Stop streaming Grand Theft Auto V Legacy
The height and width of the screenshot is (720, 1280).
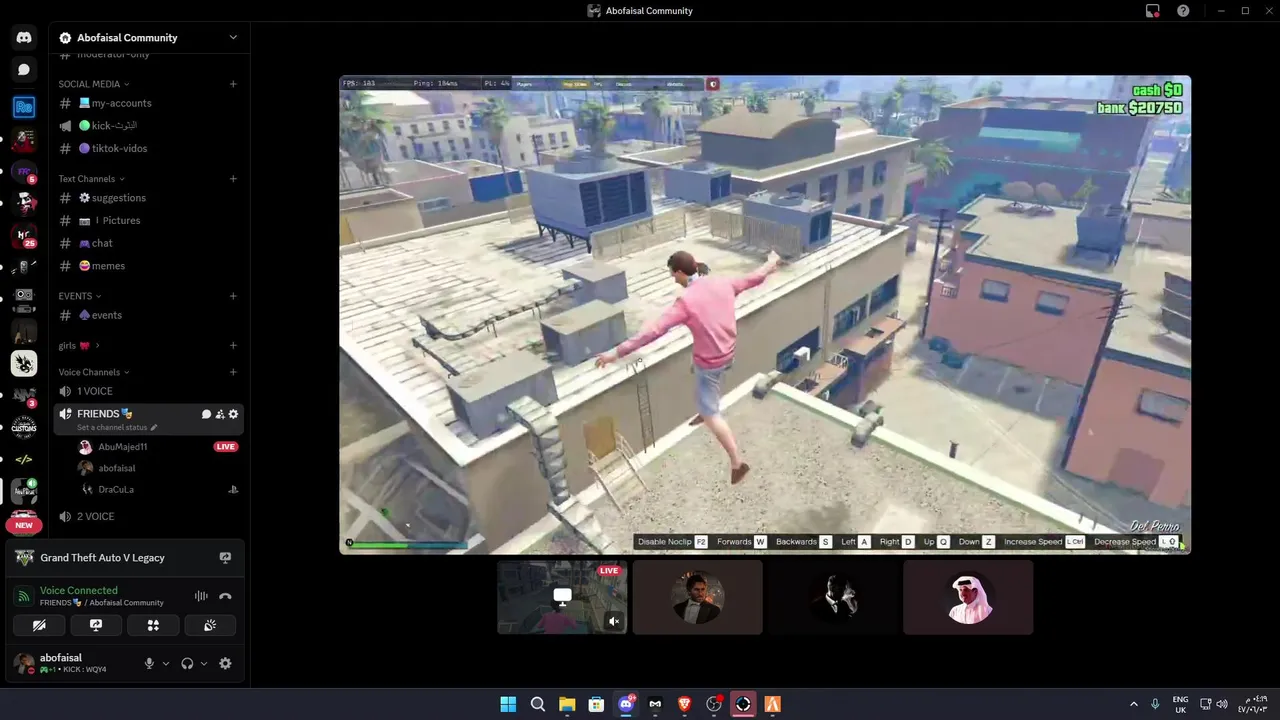(x=225, y=558)
